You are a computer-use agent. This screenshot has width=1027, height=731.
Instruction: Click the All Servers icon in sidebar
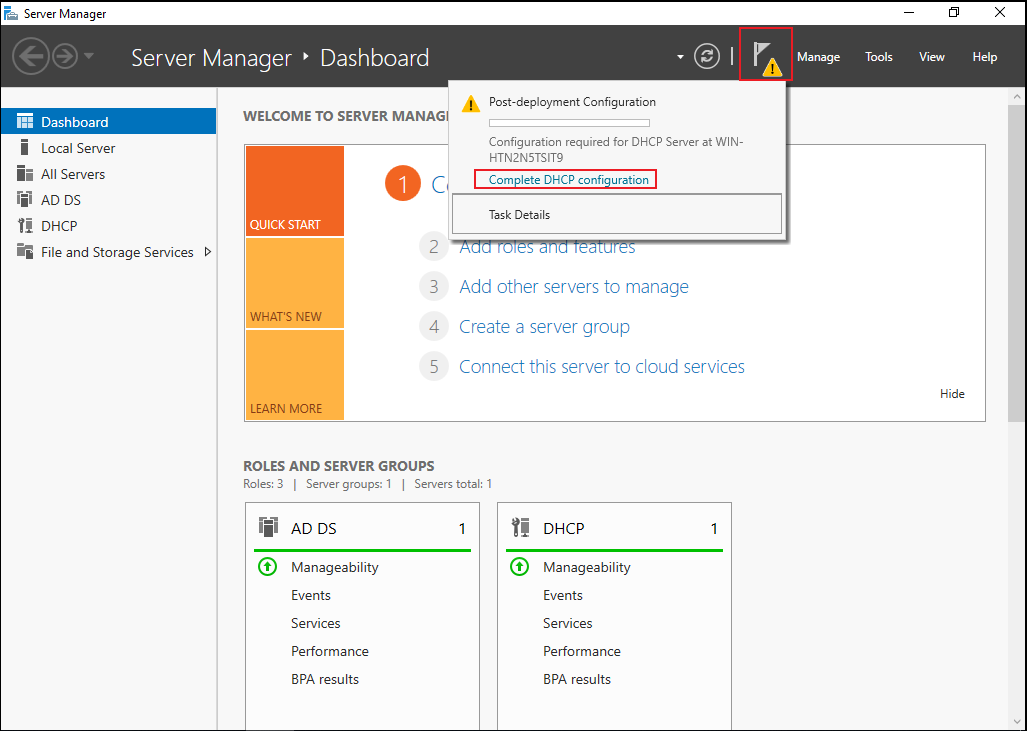[25, 174]
